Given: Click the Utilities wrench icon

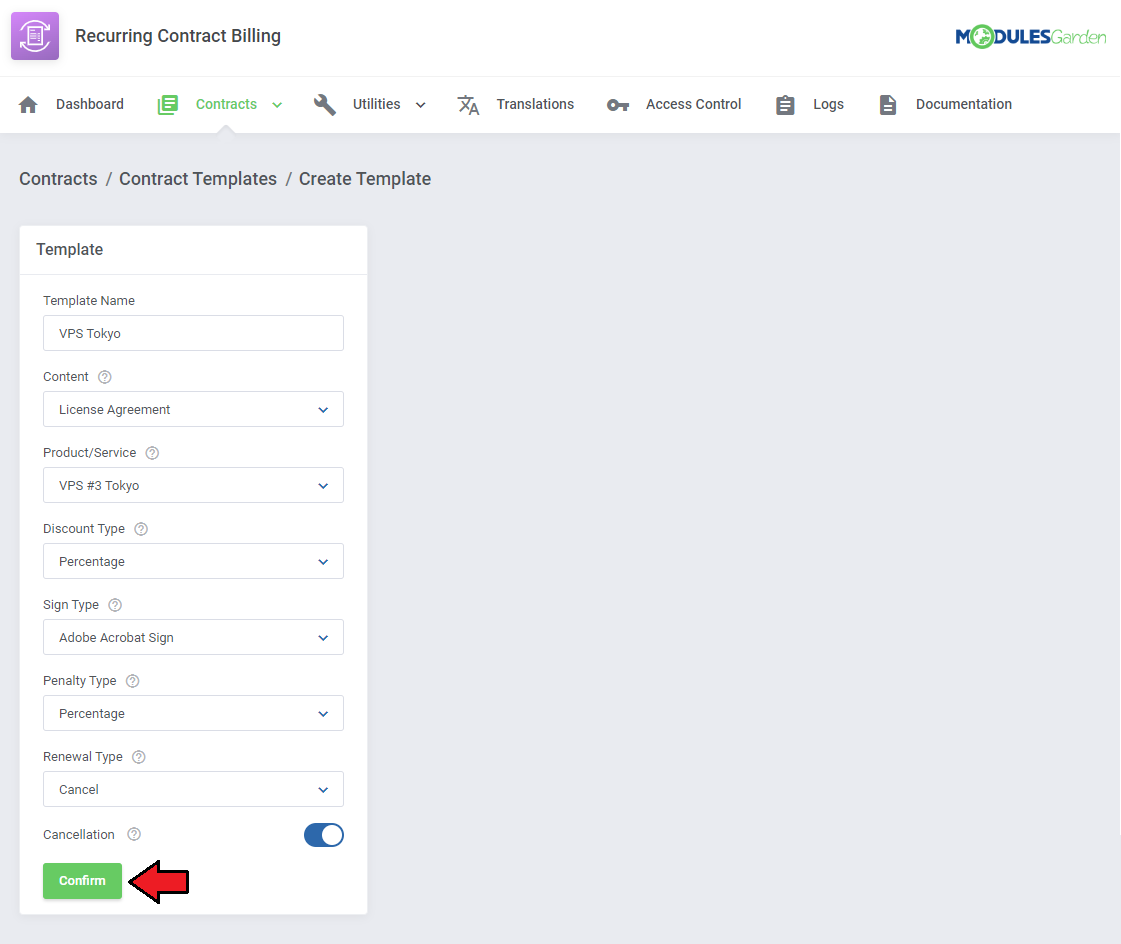Looking at the screenshot, I should [x=325, y=104].
